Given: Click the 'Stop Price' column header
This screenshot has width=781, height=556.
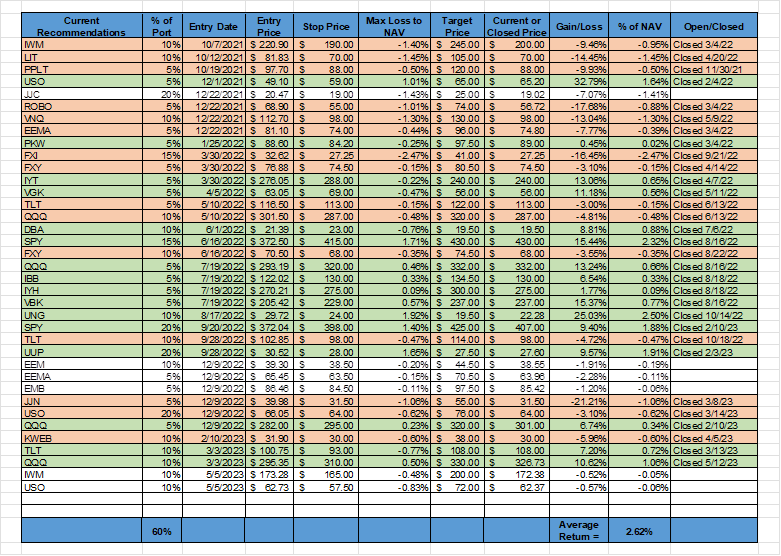Looking at the screenshot, I should [326, 26].
